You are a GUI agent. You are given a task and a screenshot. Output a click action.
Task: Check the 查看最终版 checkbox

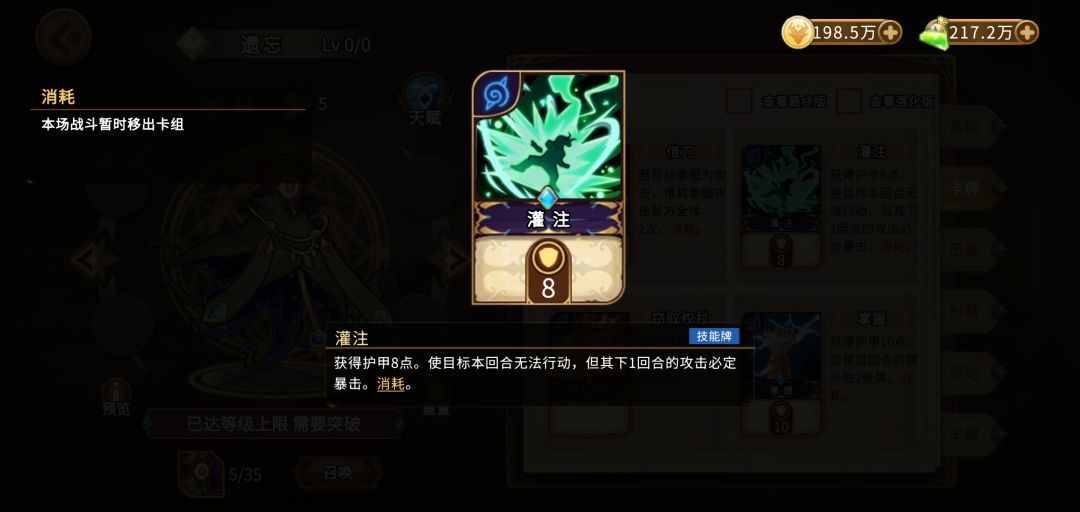click(740, 102)
